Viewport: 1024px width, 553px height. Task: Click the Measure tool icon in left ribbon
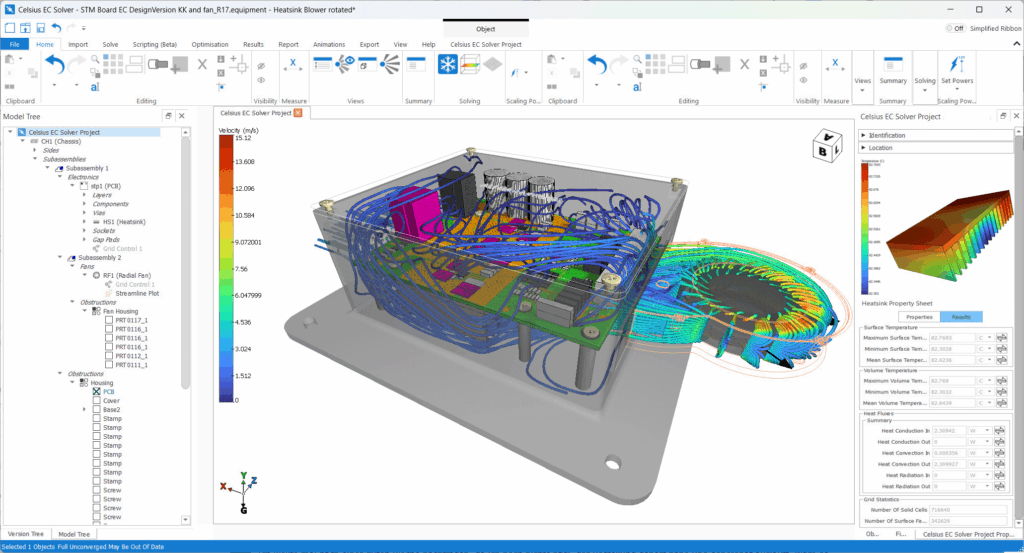[x=293, y=64]
